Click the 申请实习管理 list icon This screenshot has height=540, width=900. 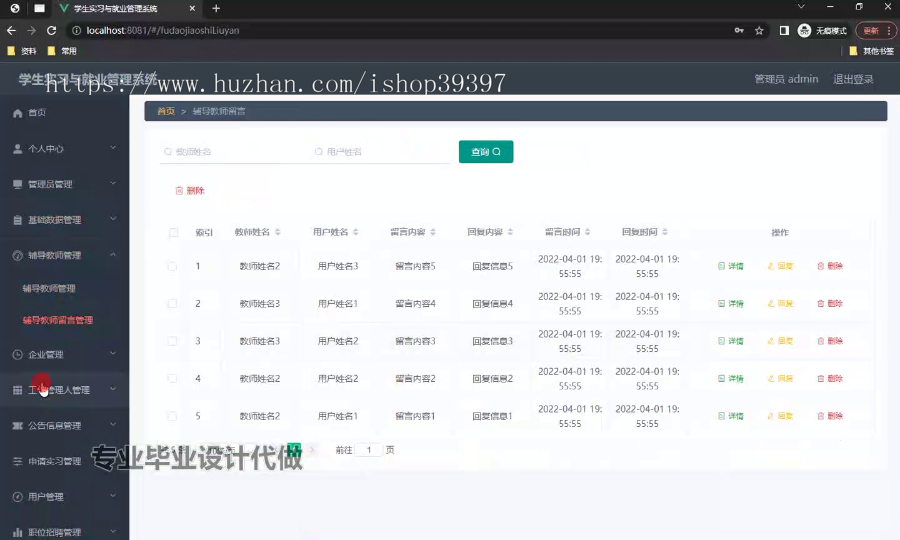18,461
